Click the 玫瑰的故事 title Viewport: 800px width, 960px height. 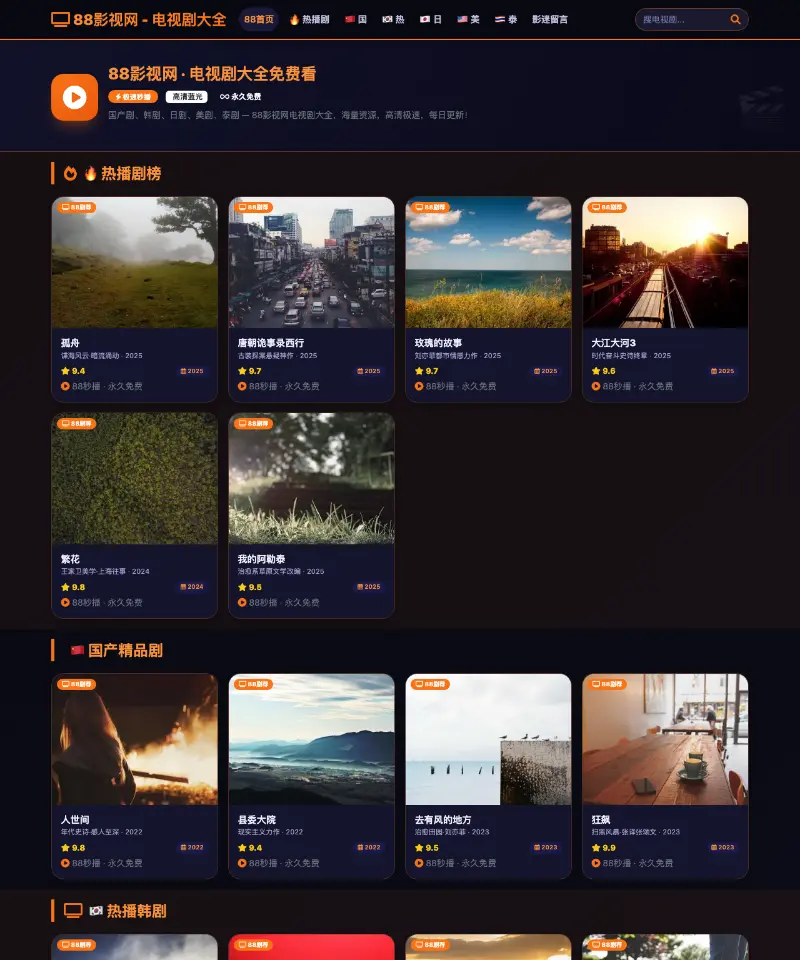pyautogui.click(x=438, y=343)
